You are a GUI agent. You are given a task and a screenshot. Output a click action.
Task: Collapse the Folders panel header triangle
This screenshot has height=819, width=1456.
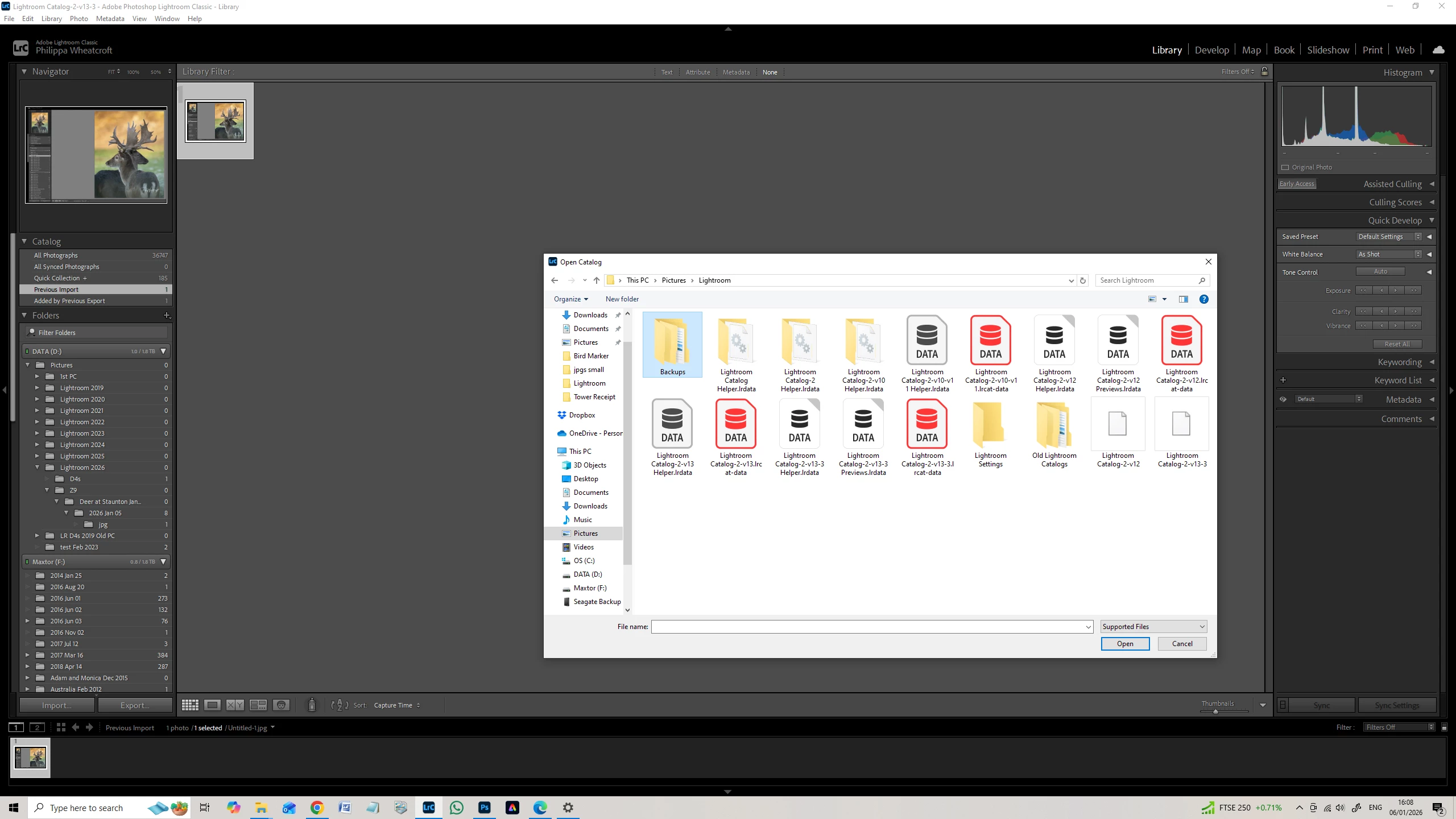24,315
